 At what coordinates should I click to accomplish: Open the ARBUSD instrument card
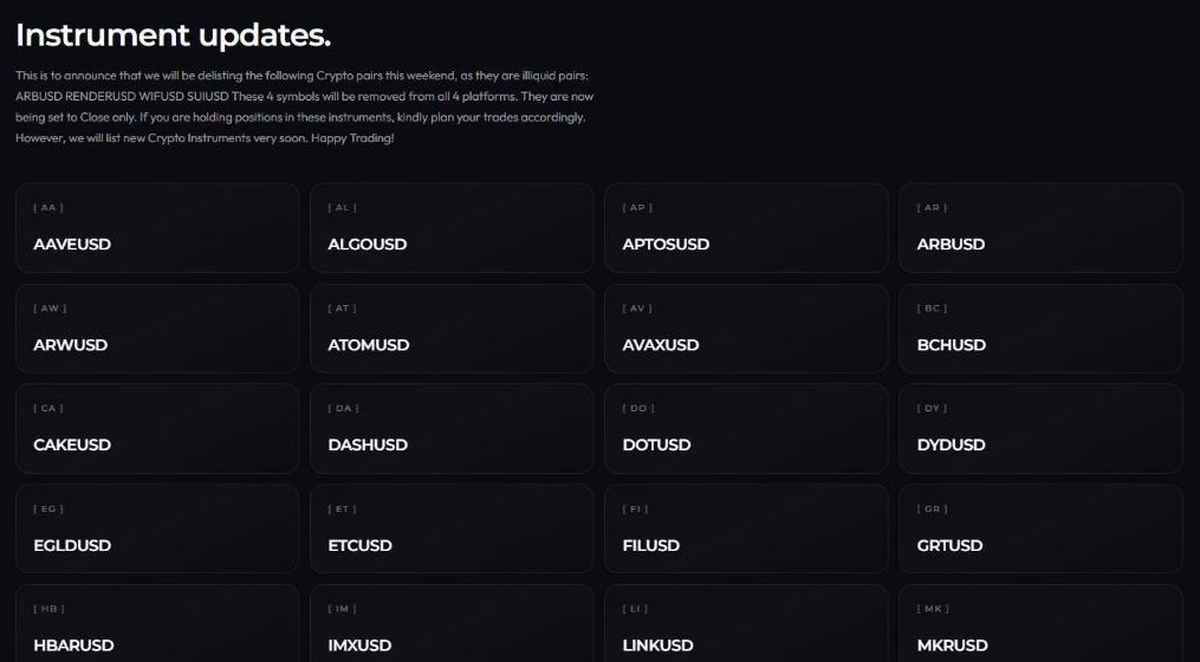tap(1041, 228)
